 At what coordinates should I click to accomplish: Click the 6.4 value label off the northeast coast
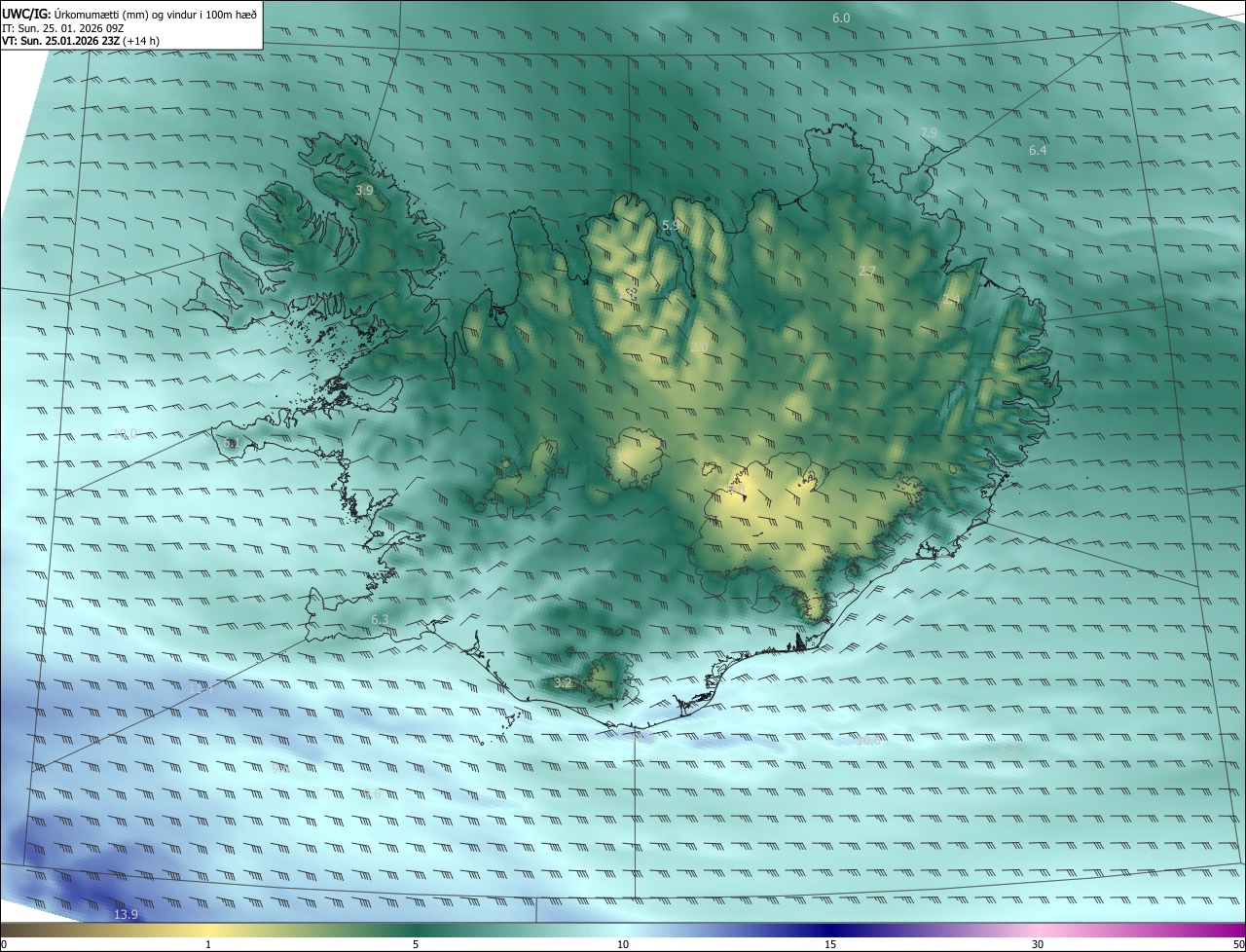click(1038, 150)
